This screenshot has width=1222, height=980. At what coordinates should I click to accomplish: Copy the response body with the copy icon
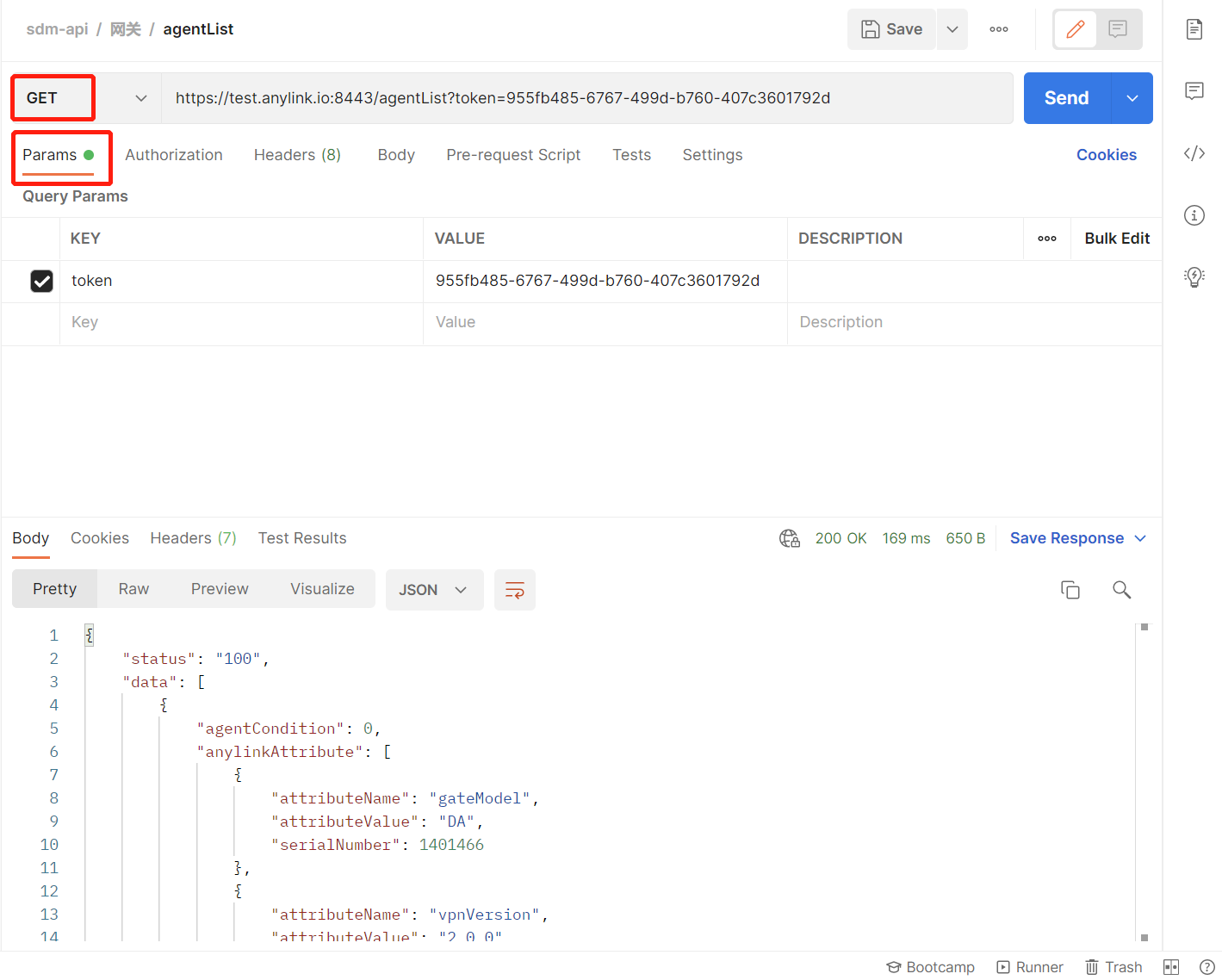[1070, 590]
